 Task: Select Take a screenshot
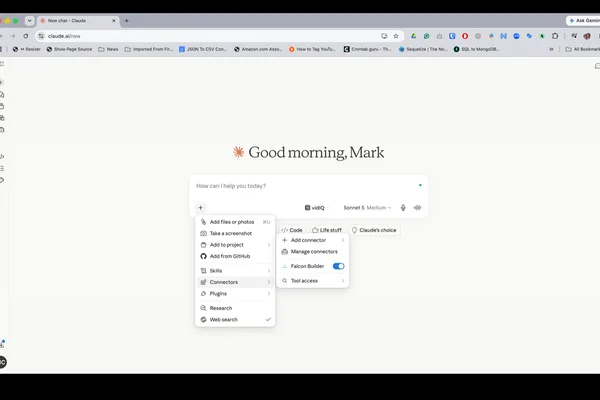pyautogui.click(x=235, y=233)
